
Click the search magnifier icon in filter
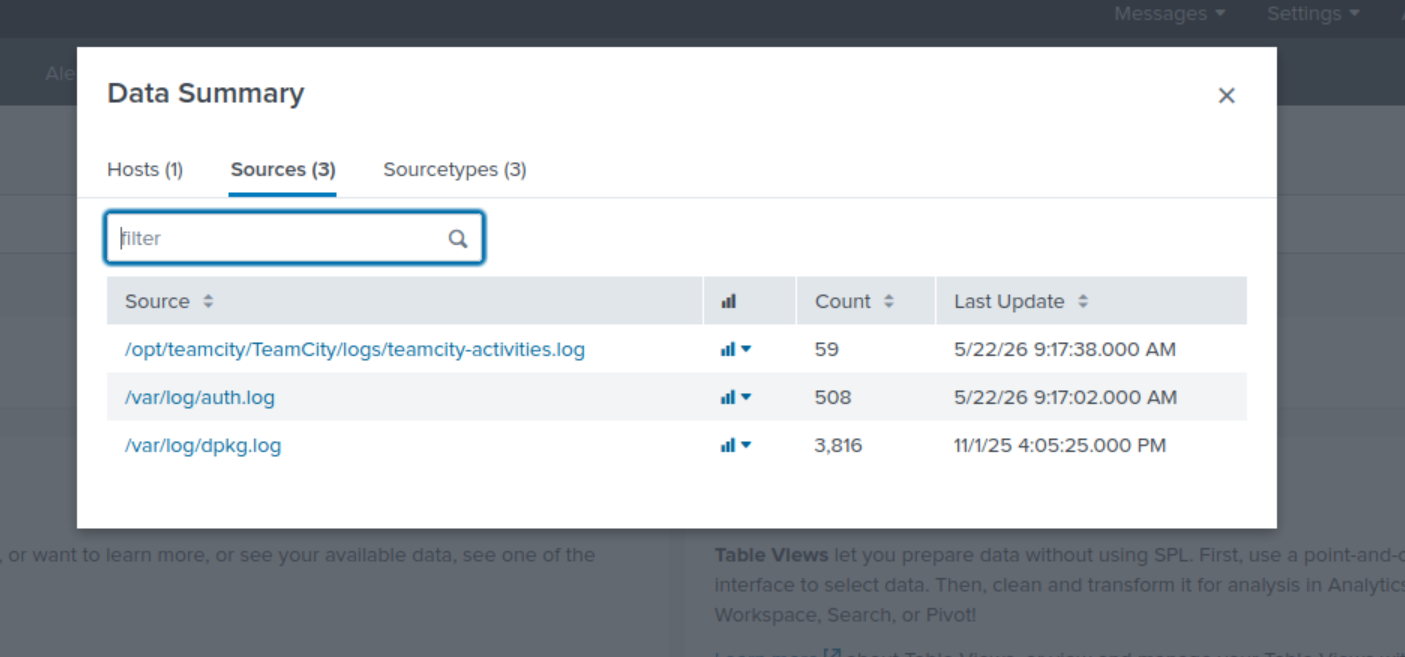click(458, 238)
